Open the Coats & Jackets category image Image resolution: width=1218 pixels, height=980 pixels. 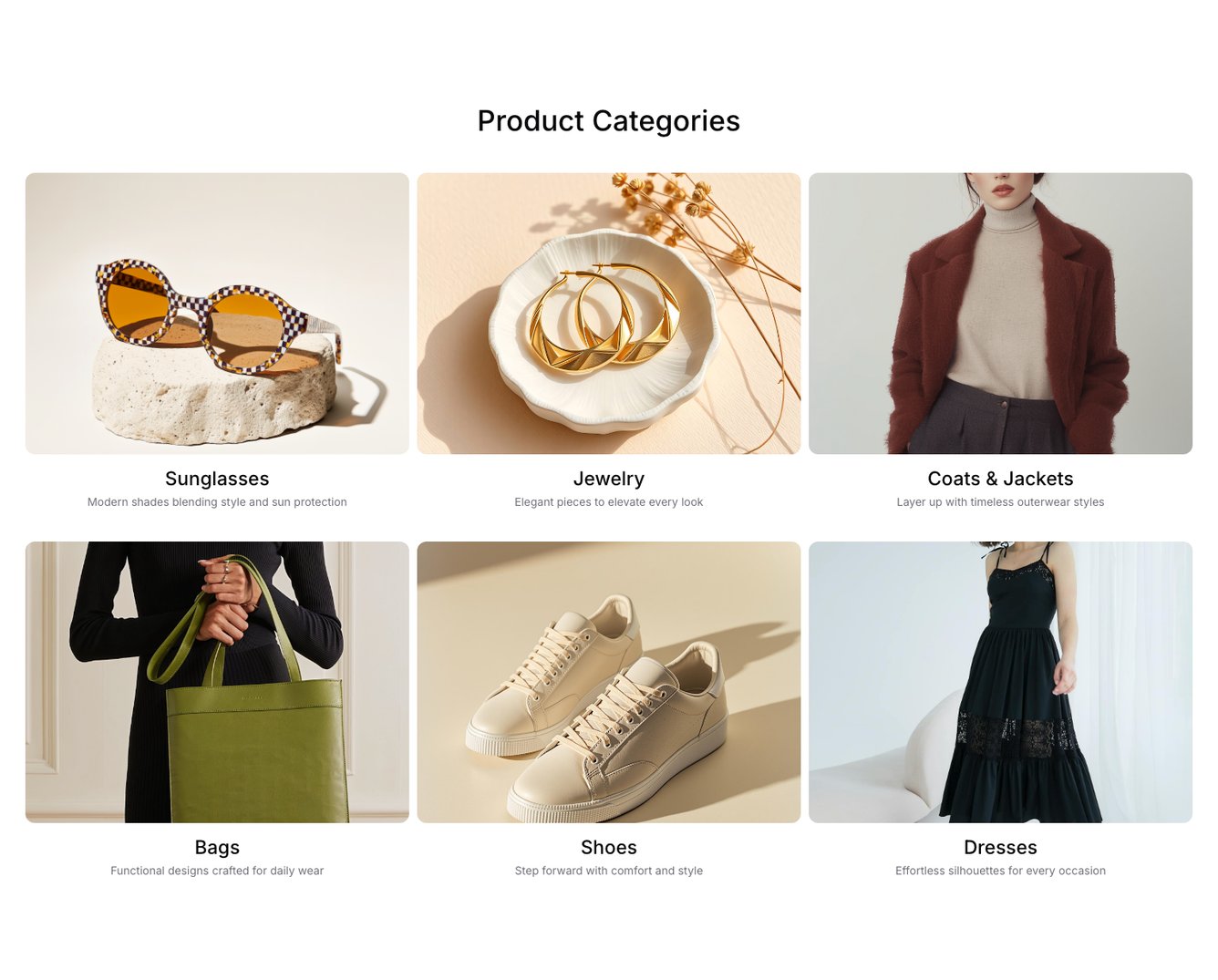pyautogui.click(x=1000, y=314)
